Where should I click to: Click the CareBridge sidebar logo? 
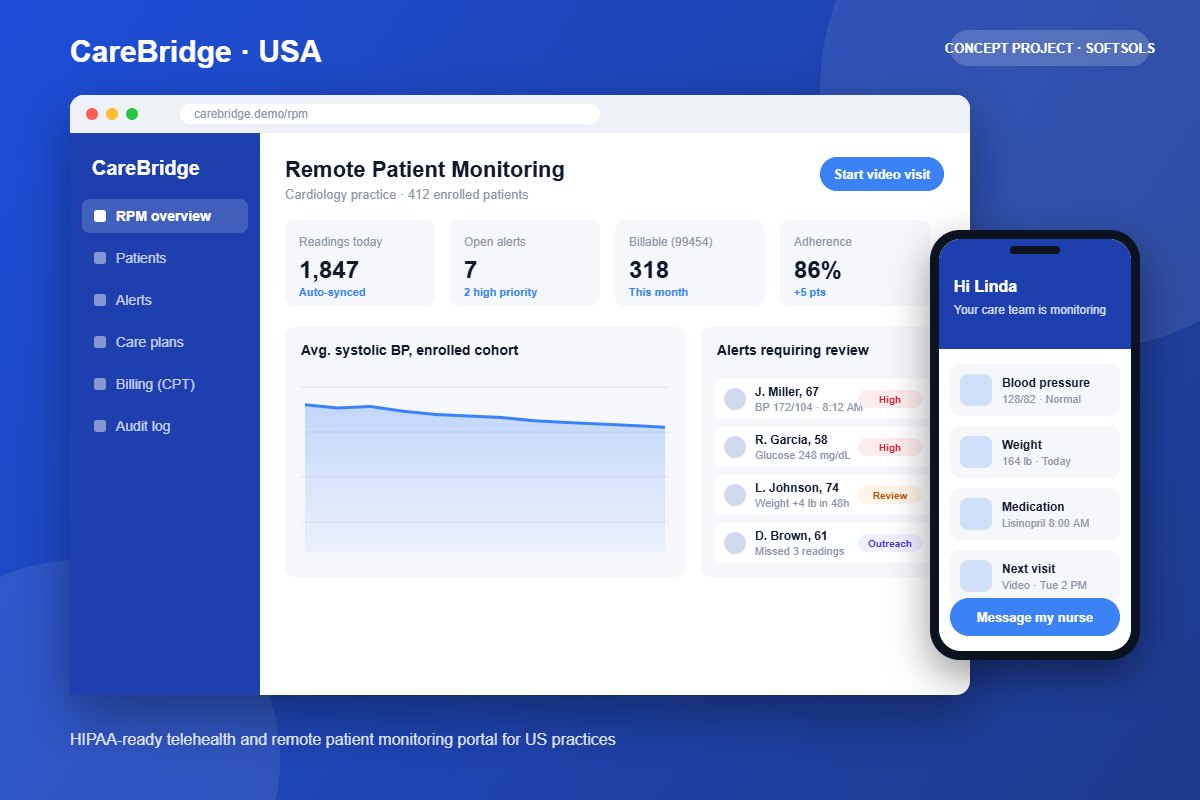point(146,168)
